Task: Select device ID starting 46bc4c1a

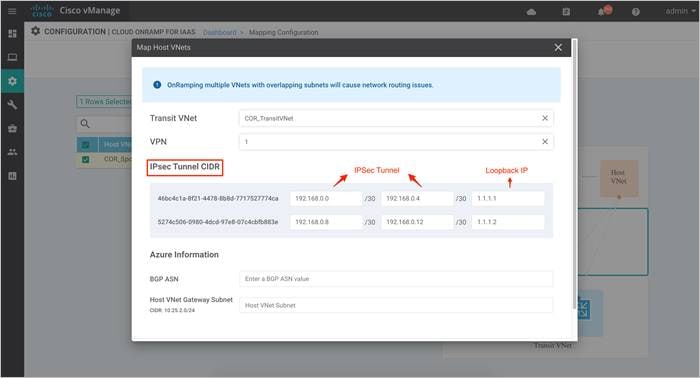Action: (x=218, y=198)
